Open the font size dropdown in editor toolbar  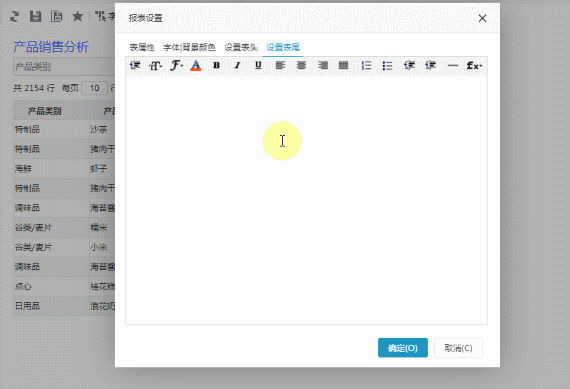(x=156, y=65)
